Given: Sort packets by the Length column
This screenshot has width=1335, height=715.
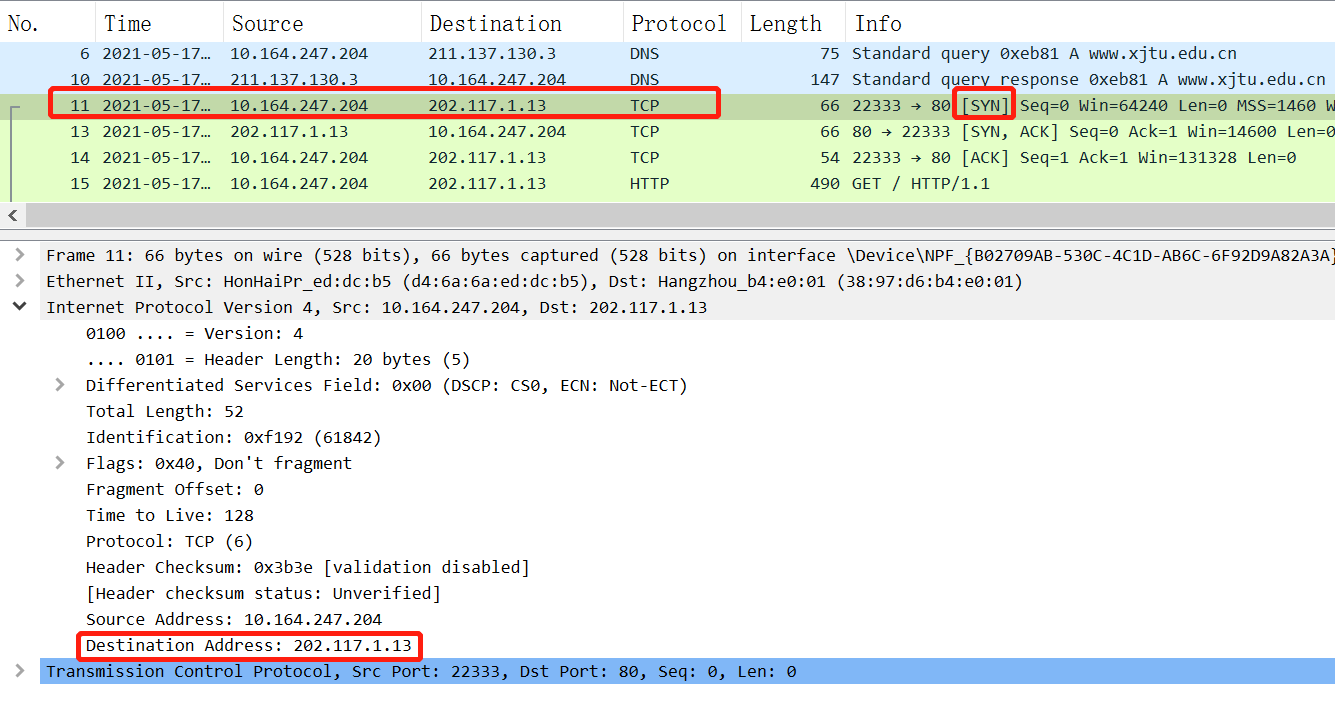Looking at the screenshot, I should (786, 22).
